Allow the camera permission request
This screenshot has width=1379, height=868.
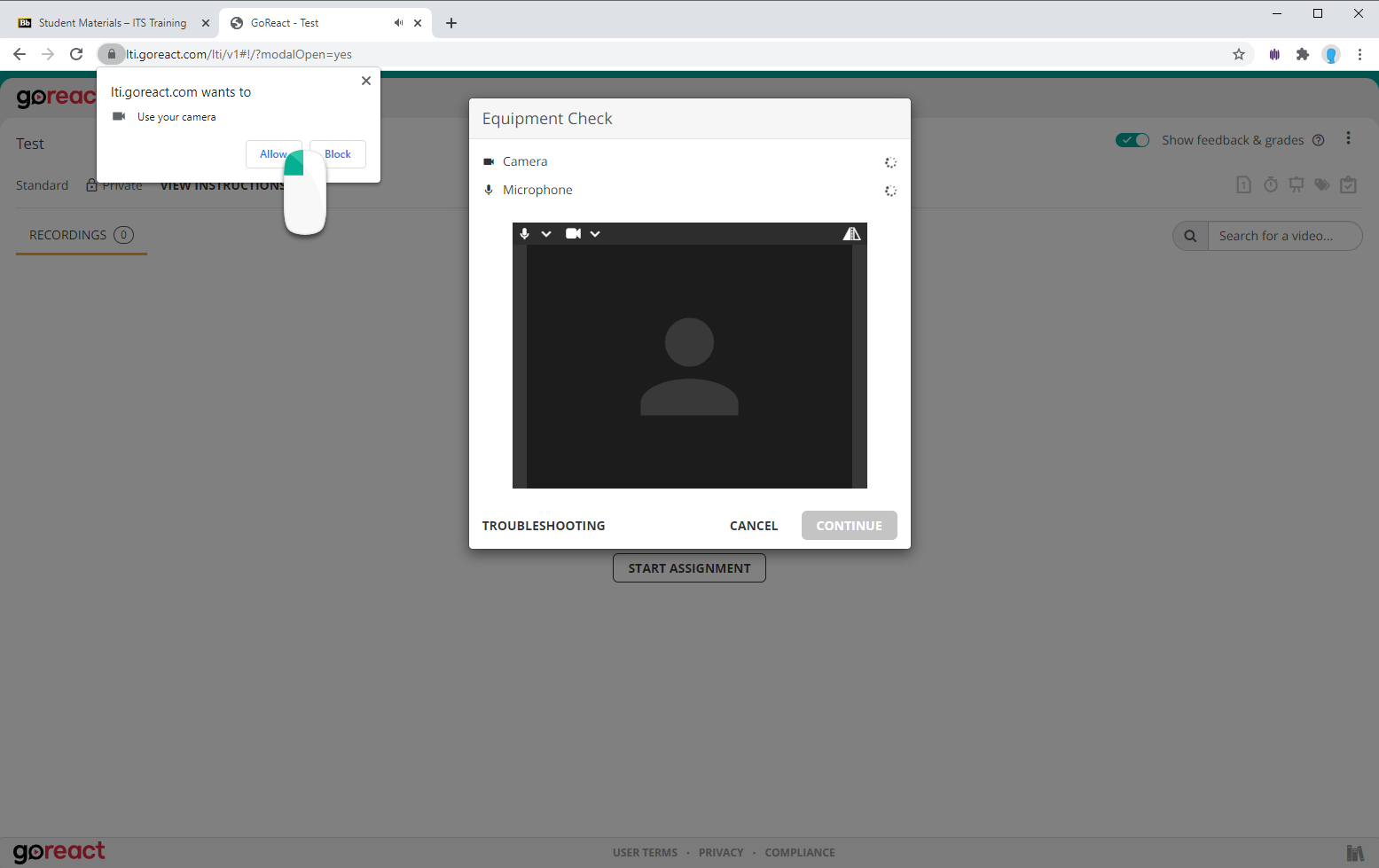274,153
